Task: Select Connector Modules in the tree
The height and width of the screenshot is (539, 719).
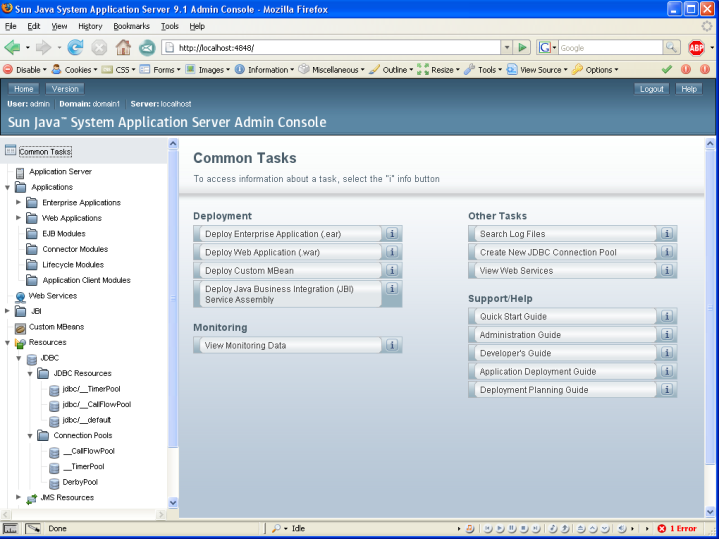Action: tap(75, 249)
